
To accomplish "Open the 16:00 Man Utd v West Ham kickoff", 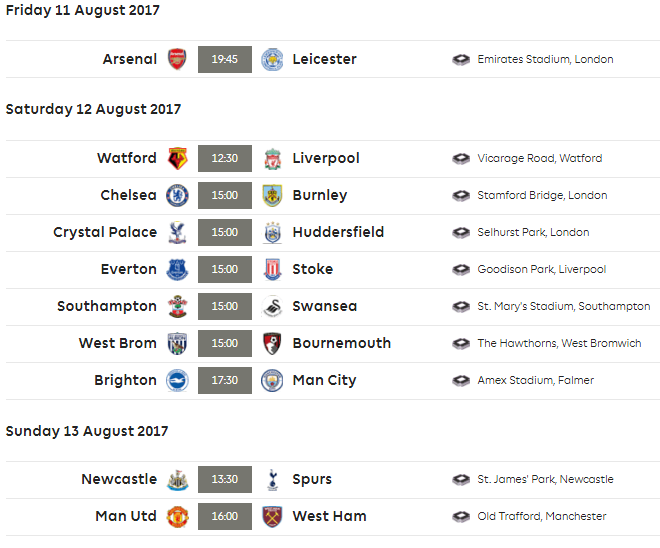I will click(x=225, y=516).
